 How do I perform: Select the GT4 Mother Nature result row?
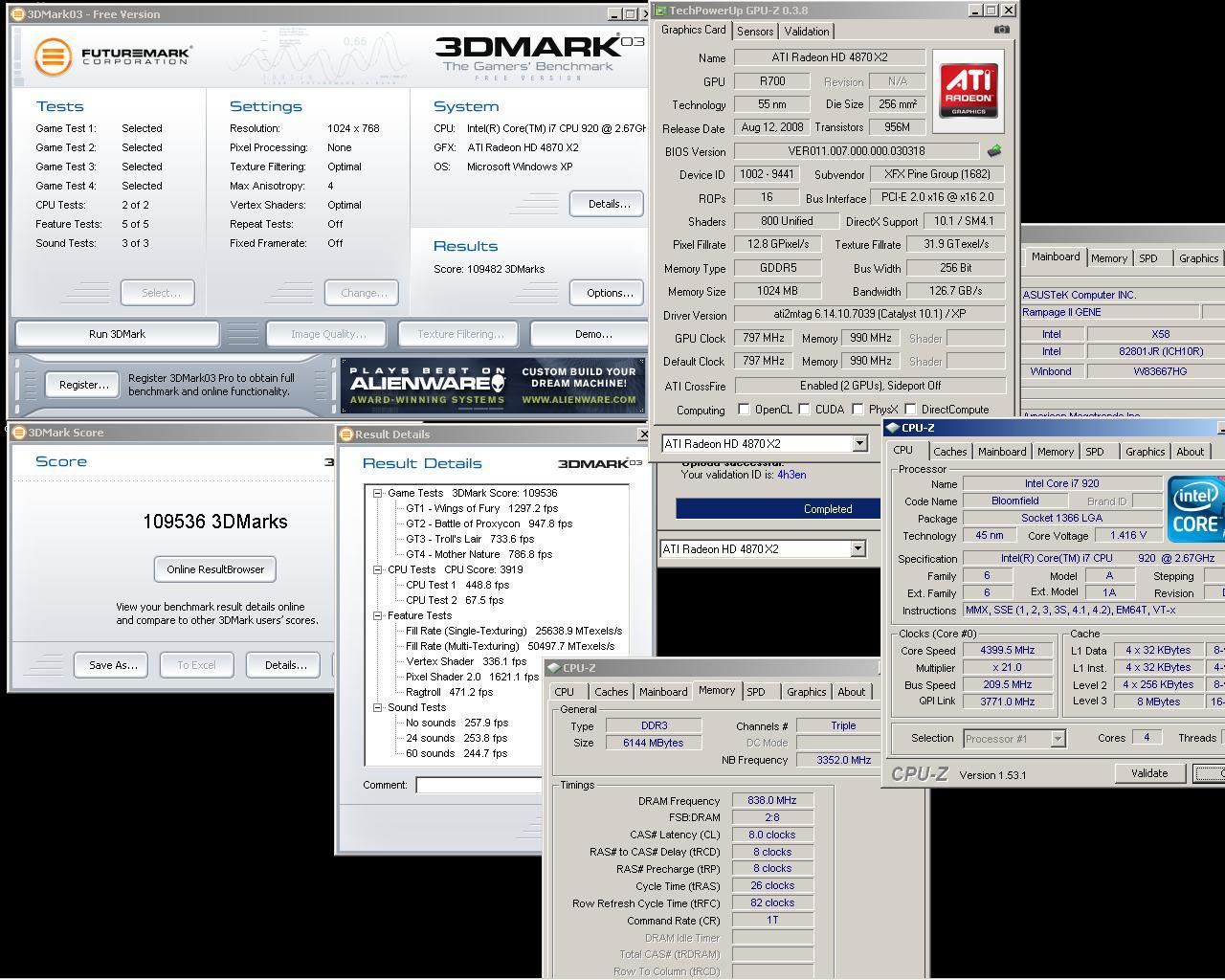click(x=479, y=554)
